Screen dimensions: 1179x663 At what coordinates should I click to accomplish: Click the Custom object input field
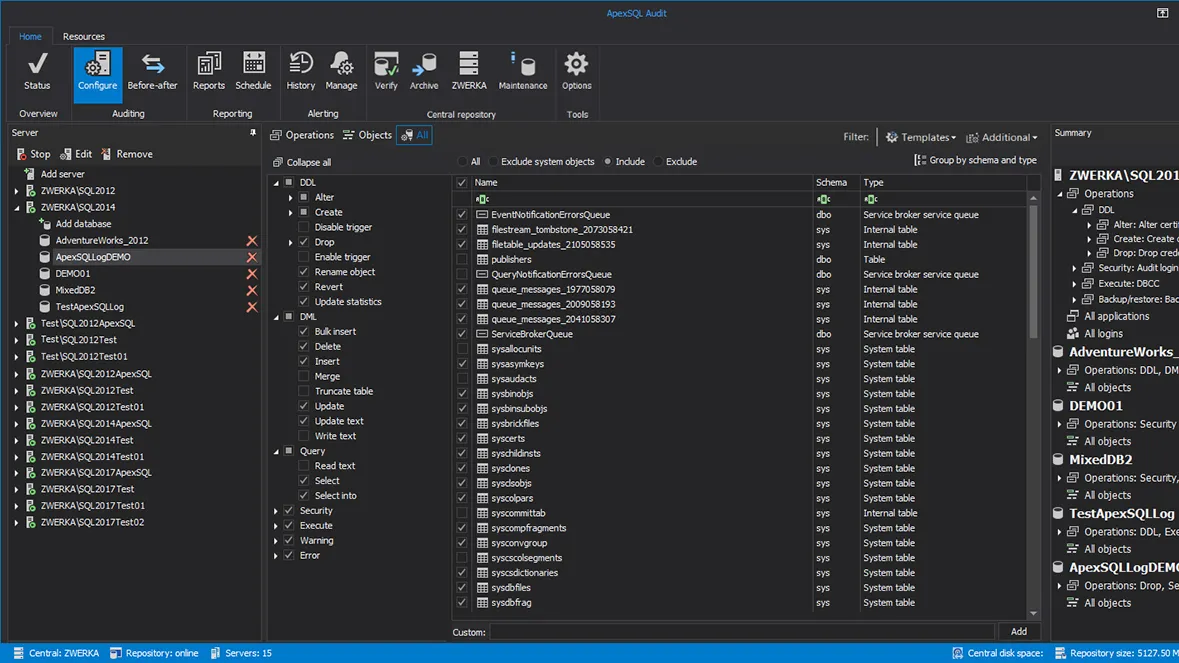(741, 632)
